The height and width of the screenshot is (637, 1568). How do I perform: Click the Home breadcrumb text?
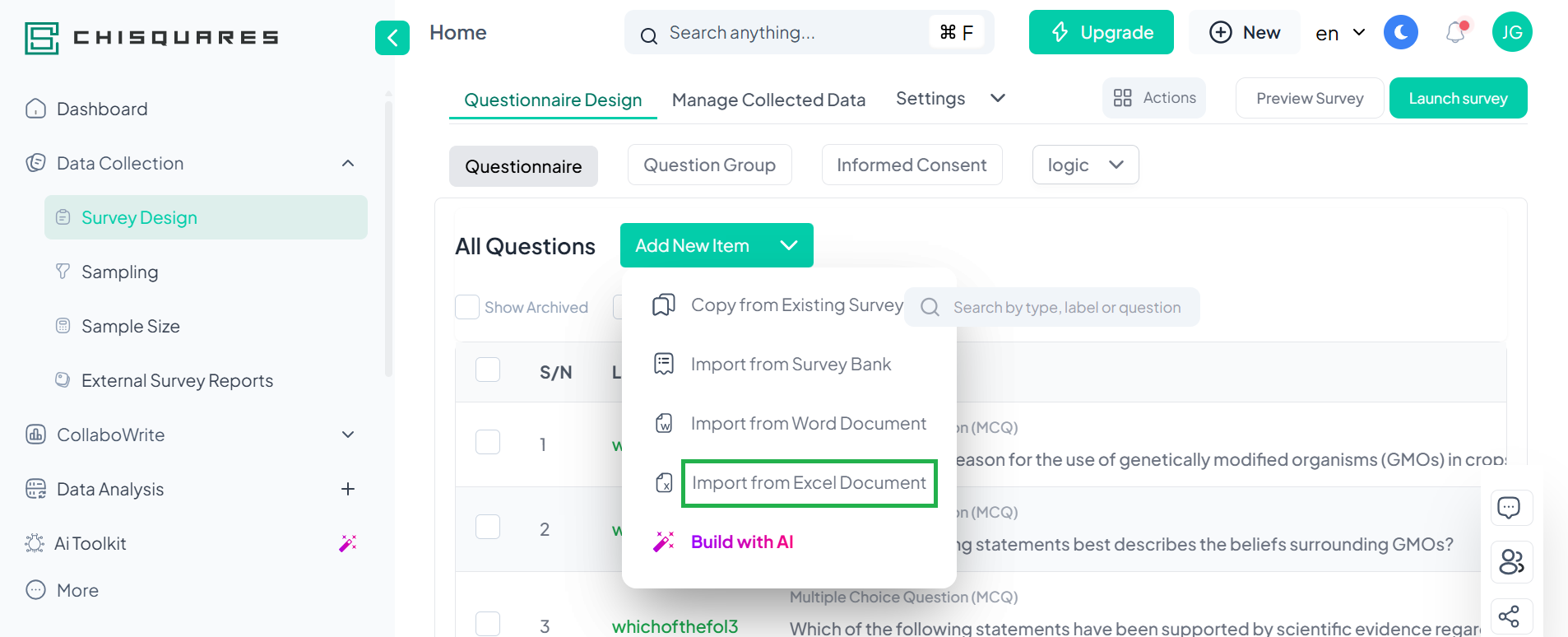[458, 32]
